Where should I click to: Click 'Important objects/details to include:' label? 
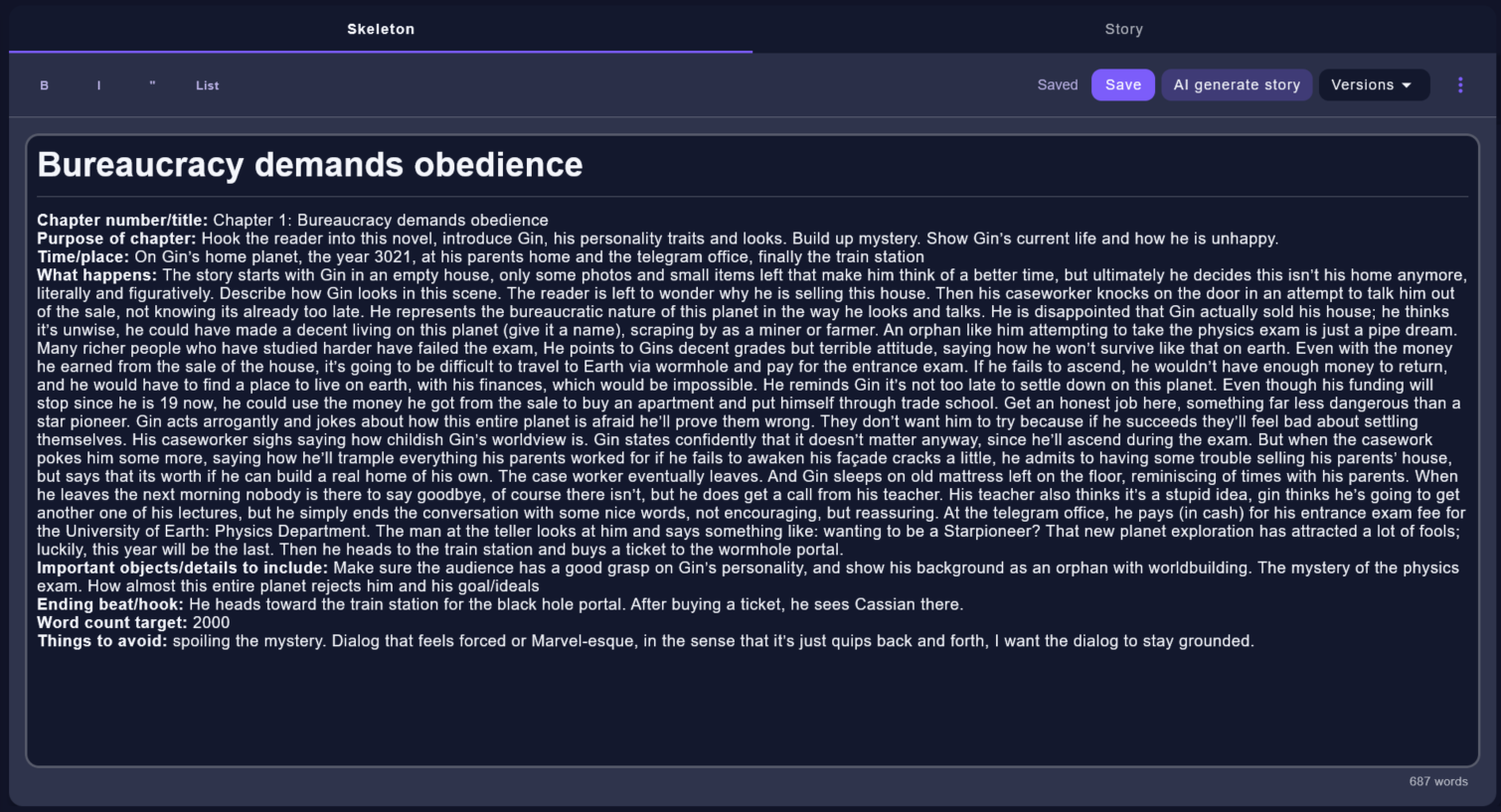click(182, 568)
